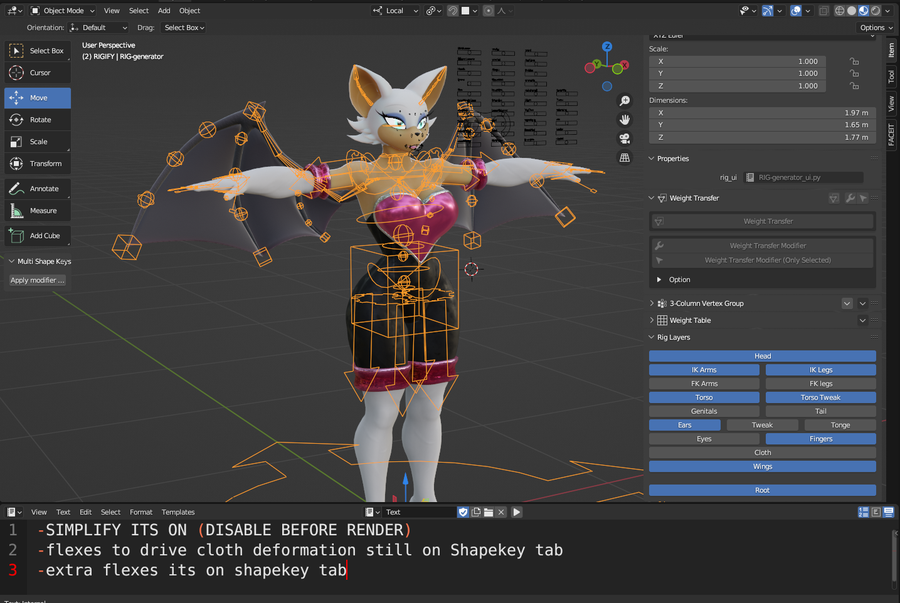Click the Scale X value field
Image resolution: width=900 pixels, height=603 pixels.
[x=738, y=61]
